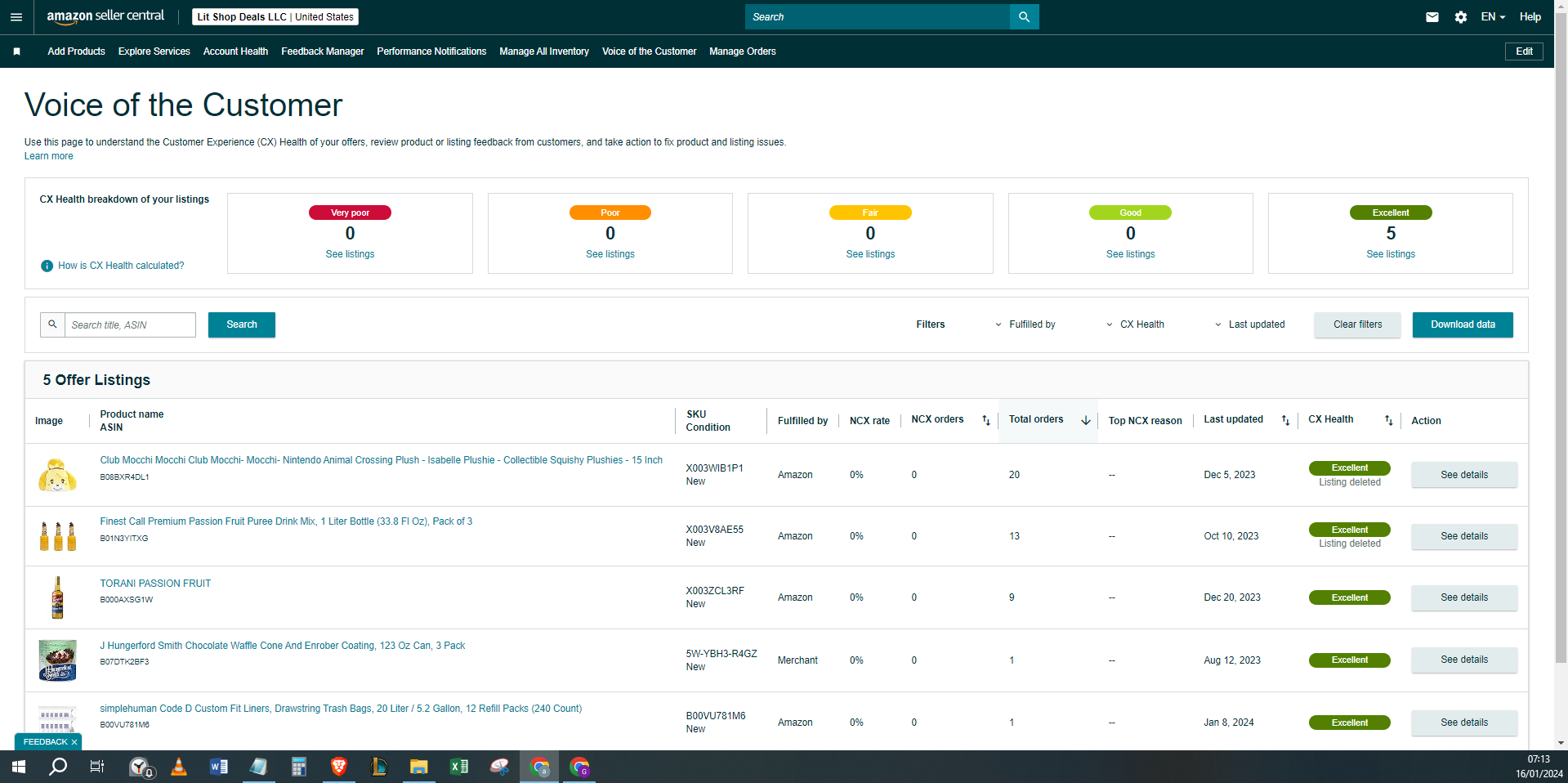Open the EN language dropdown
1568x783 pixels.
1493,16
